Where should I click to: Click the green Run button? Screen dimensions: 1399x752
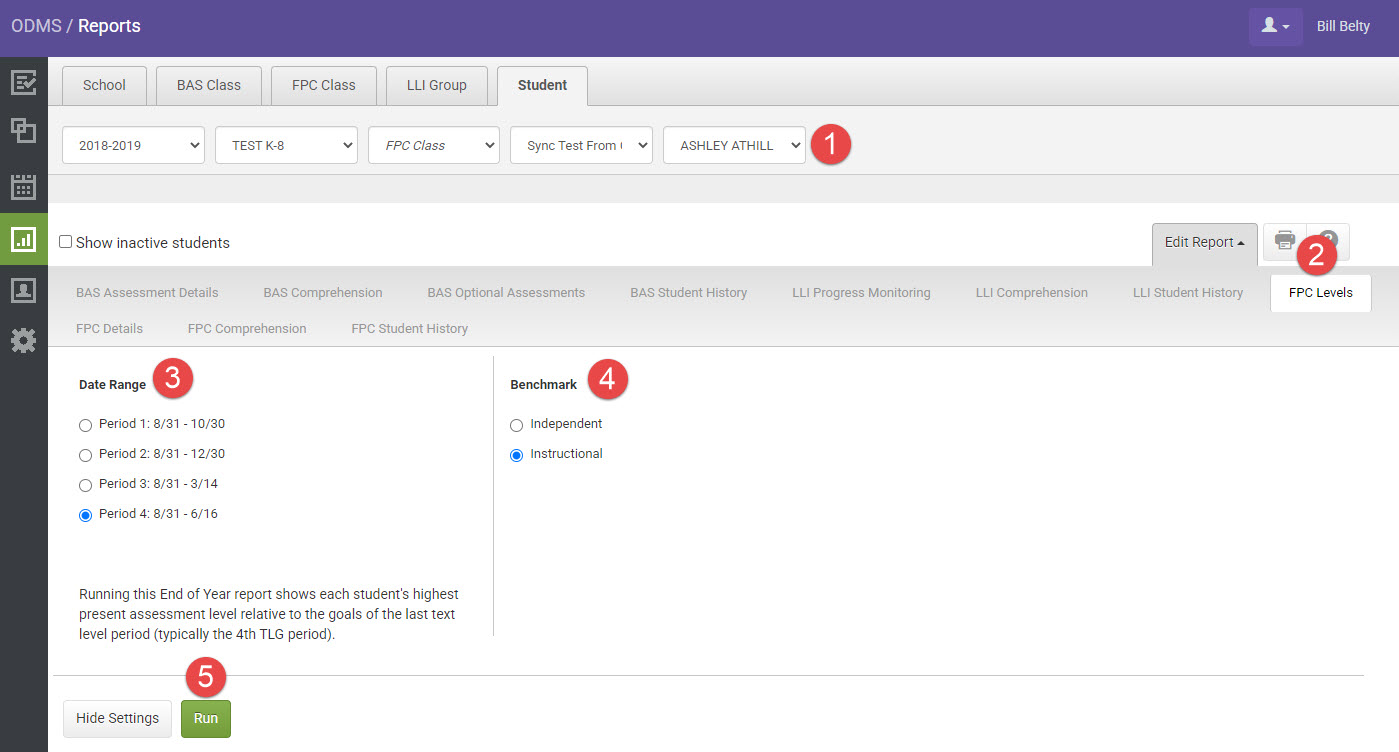(x=206, y=718)
